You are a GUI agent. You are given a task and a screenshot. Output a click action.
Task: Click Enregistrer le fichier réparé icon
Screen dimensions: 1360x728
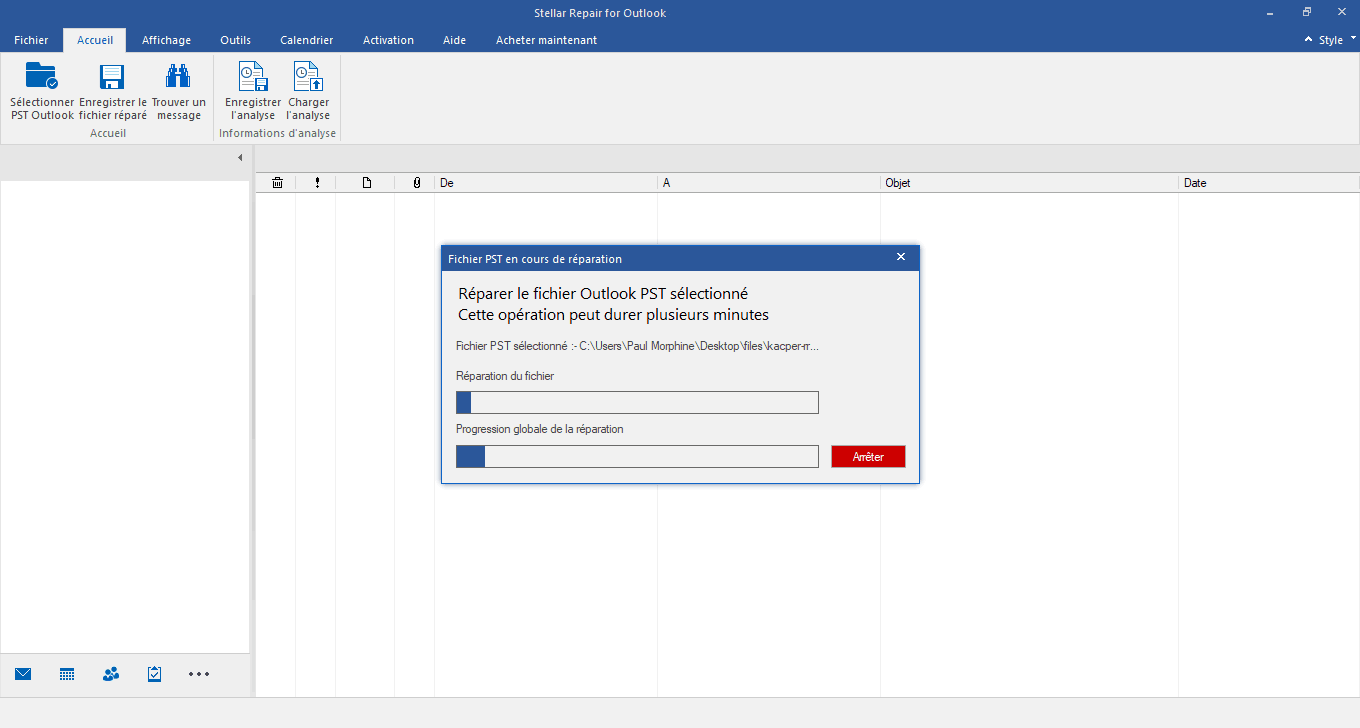pos(112,78)
